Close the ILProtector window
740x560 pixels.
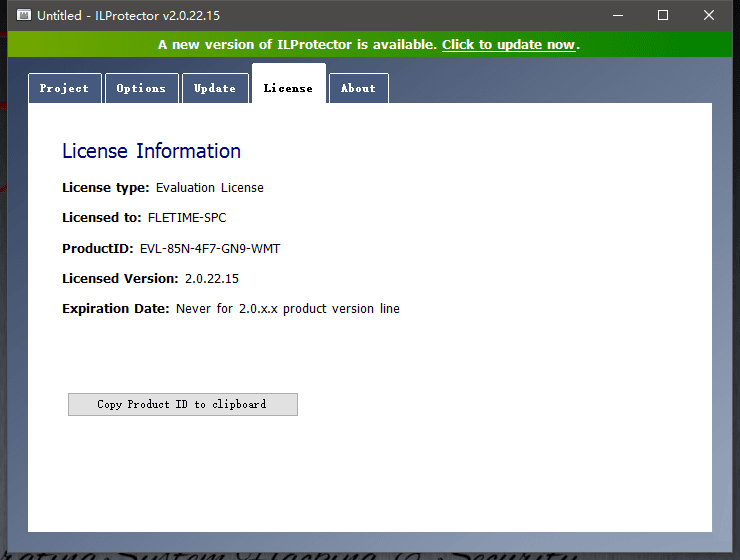tap(709, 15)
